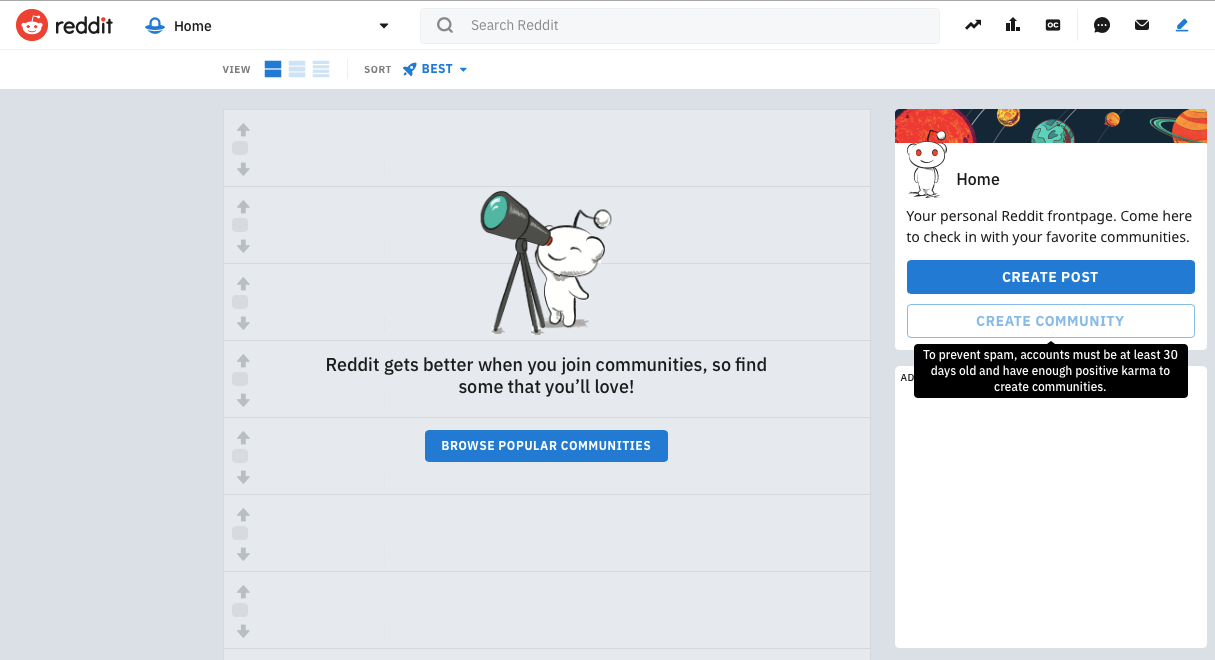Open chat via speech bubble icon
The width and height of the screenshot is (1215, 660).
(x=1102, y=26)
